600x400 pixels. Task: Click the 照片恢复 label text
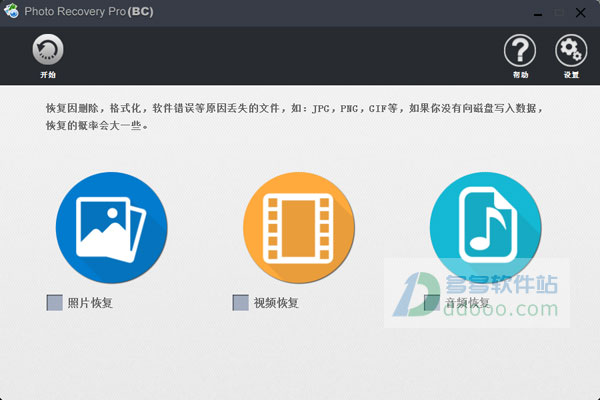coord(90,303)
